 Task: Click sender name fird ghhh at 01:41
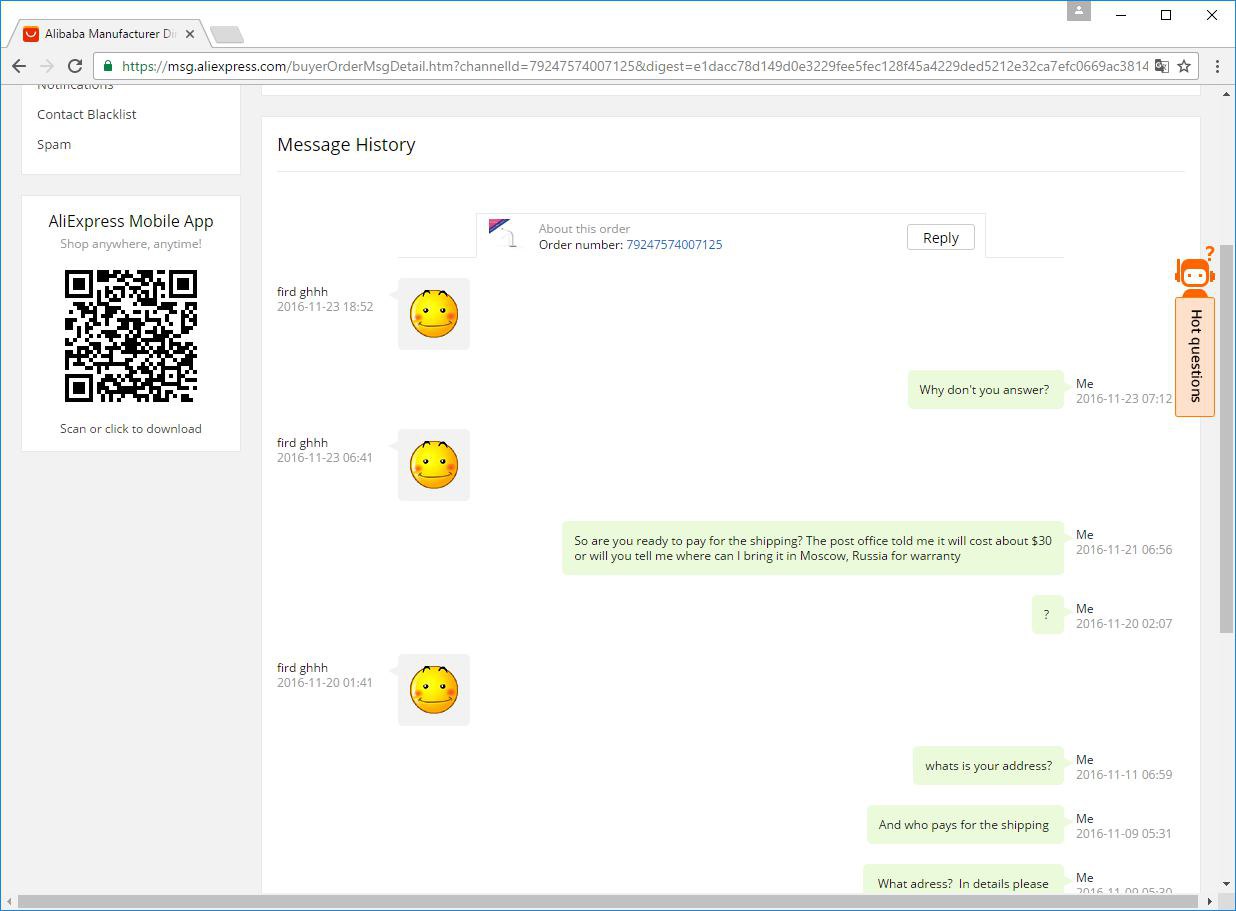302,668
